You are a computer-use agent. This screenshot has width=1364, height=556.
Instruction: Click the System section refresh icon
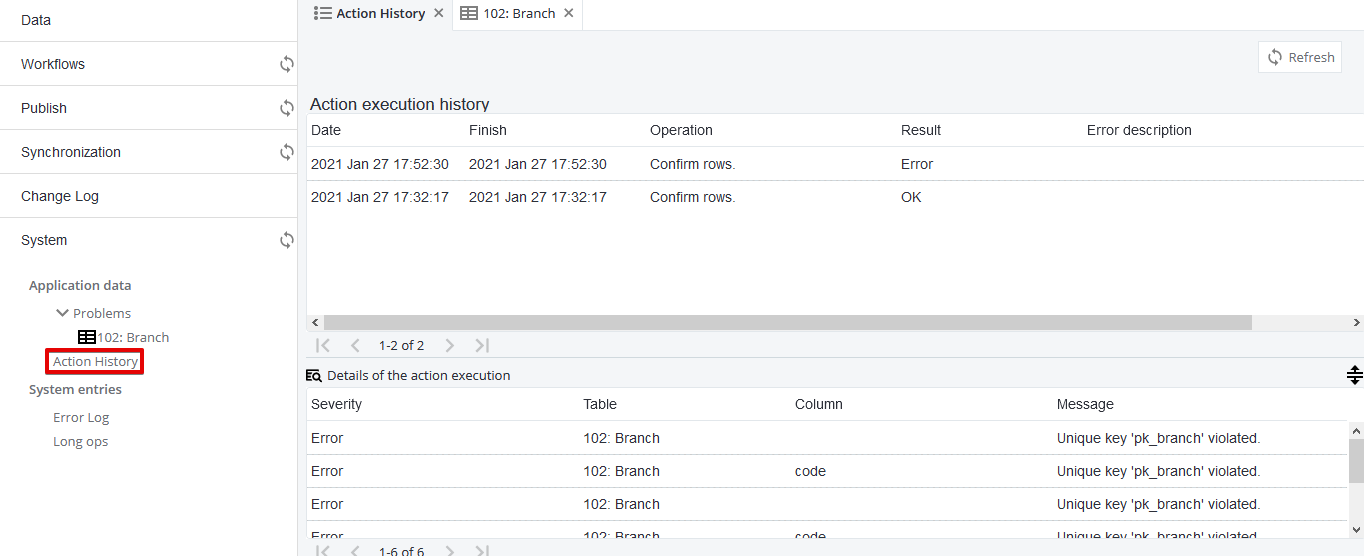[287, 240]
